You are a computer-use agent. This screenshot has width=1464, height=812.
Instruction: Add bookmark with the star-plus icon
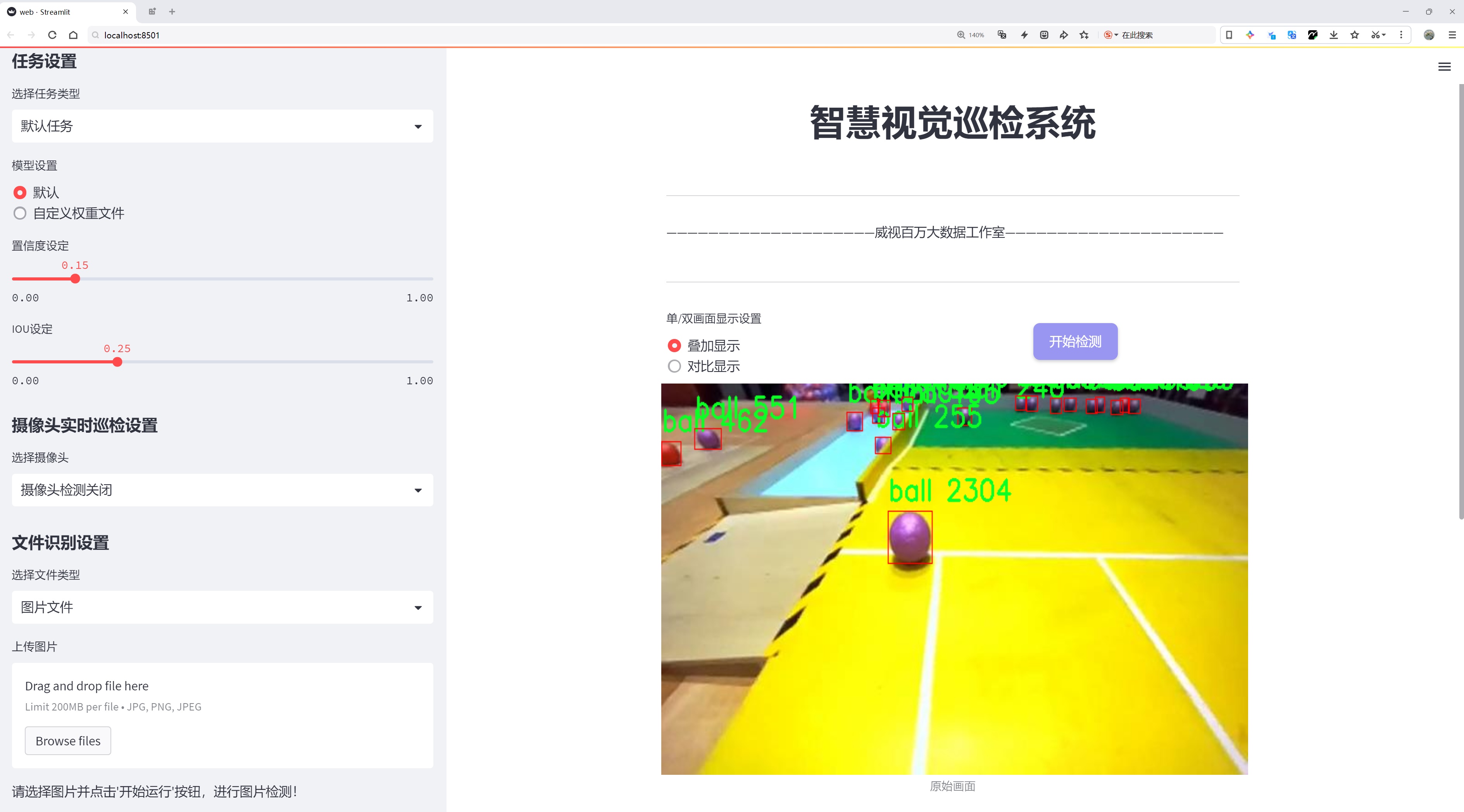[x=1085, y=34]
